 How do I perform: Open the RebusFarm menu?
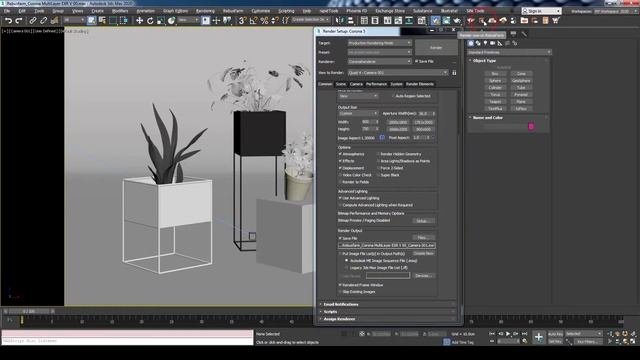pyautogui.click(x=233, y=11)
